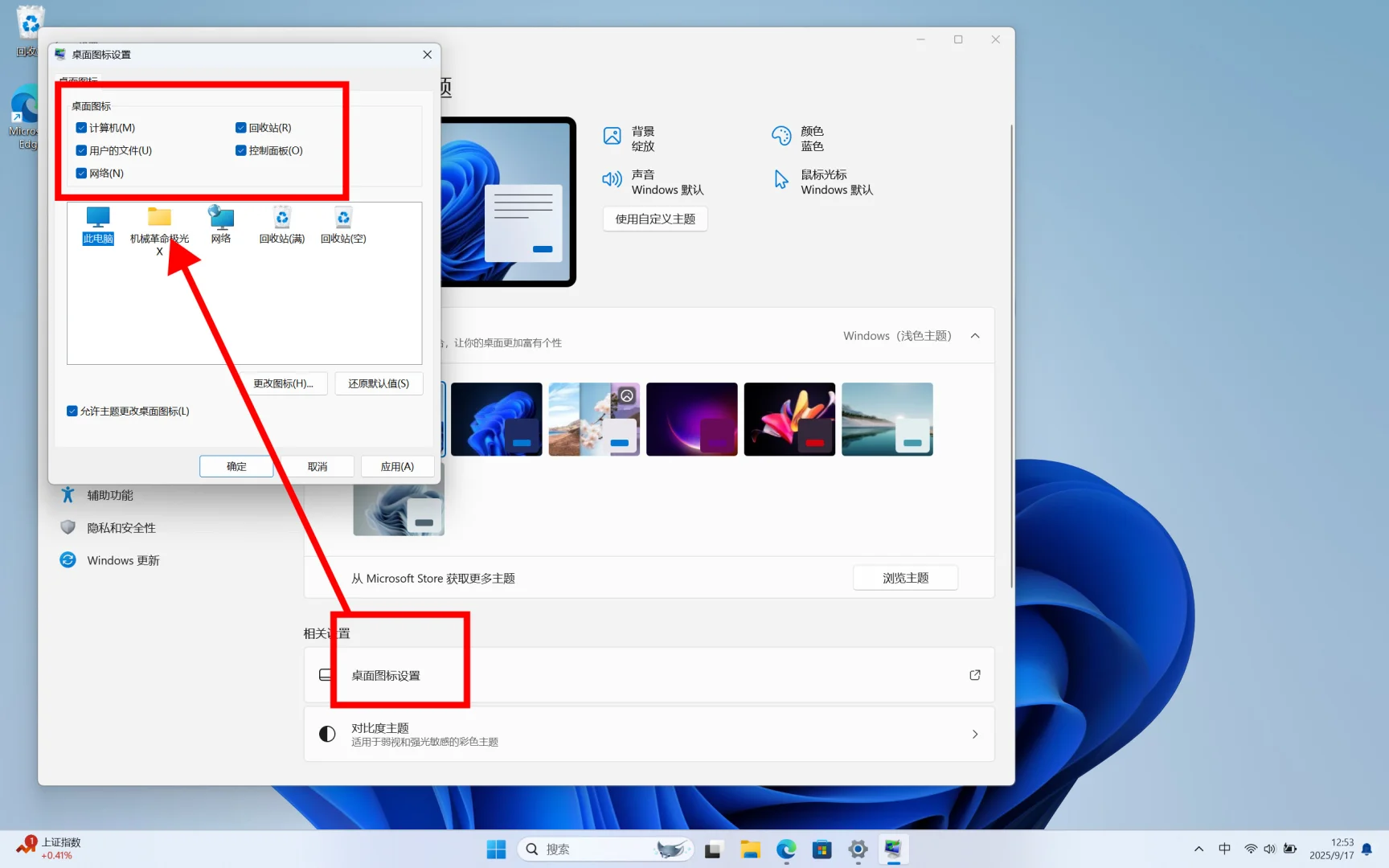Open the notification bell in the taskbar
The height and width of the screenshot is (868, 1389).
coord(1366,849)
